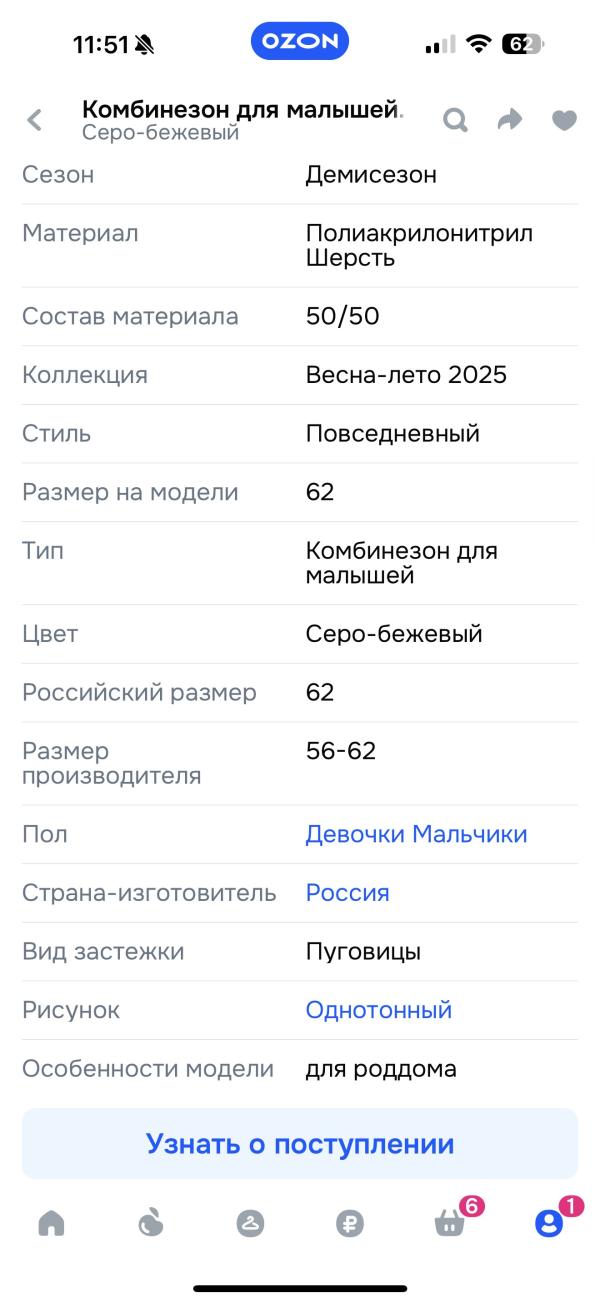Screen dimensions: 600x1303
Task: Tap the 'Серо-бежевый' color value
Action: (394, 634)
